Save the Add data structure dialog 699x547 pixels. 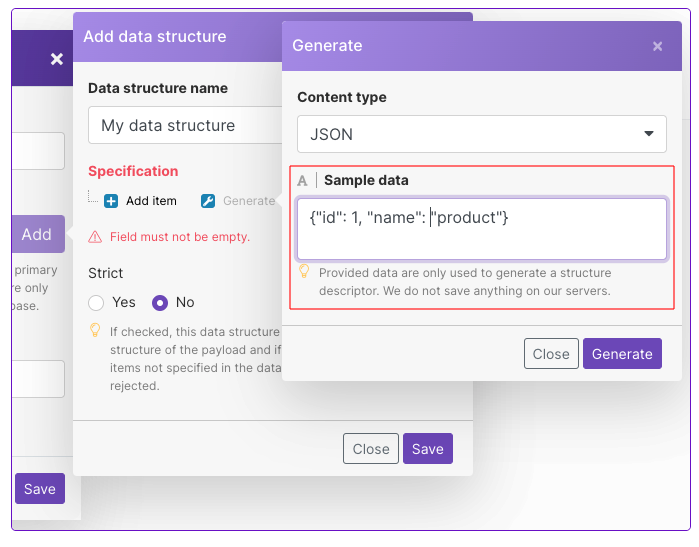point(427,449)
